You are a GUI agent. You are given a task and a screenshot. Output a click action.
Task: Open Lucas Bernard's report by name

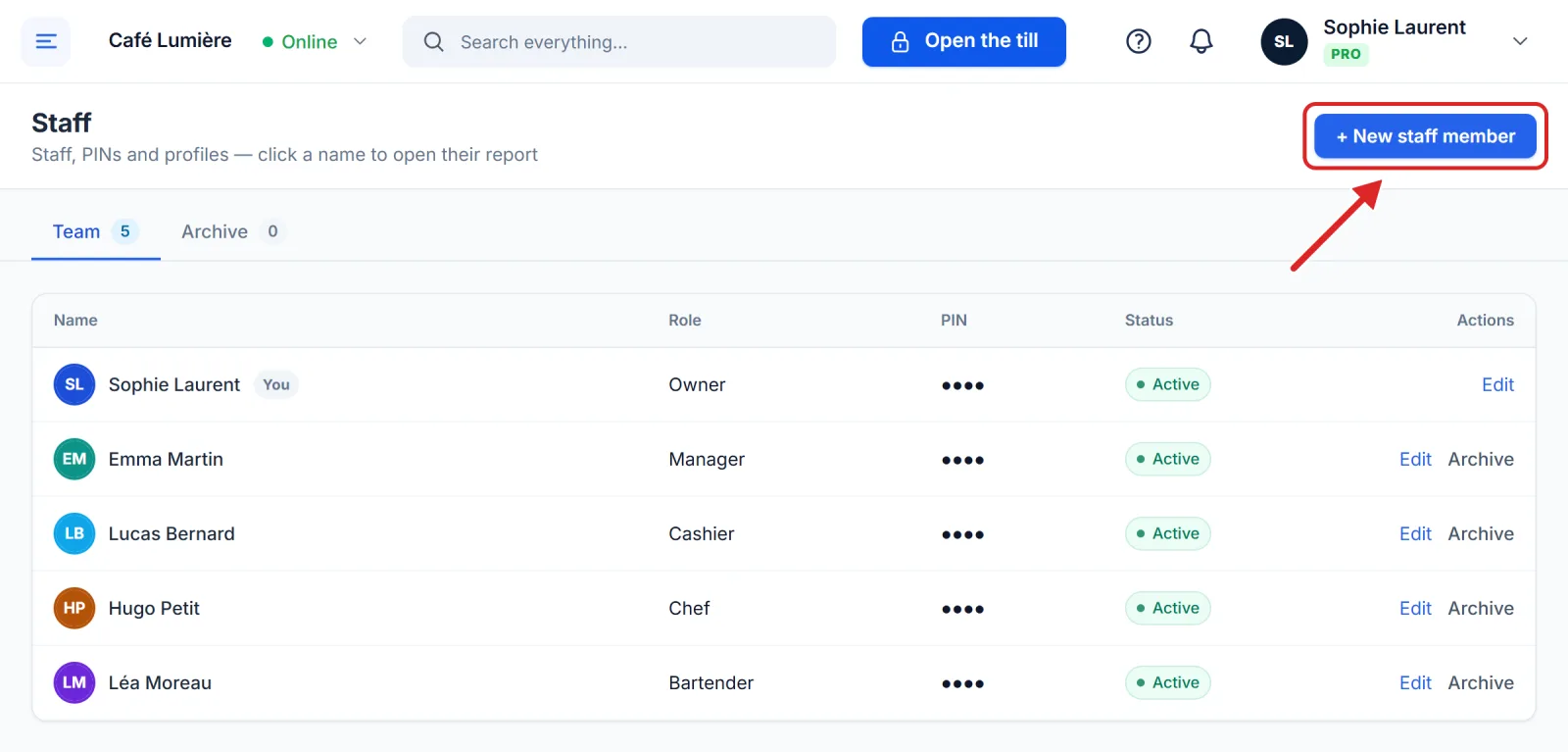(x=171, y=533)
